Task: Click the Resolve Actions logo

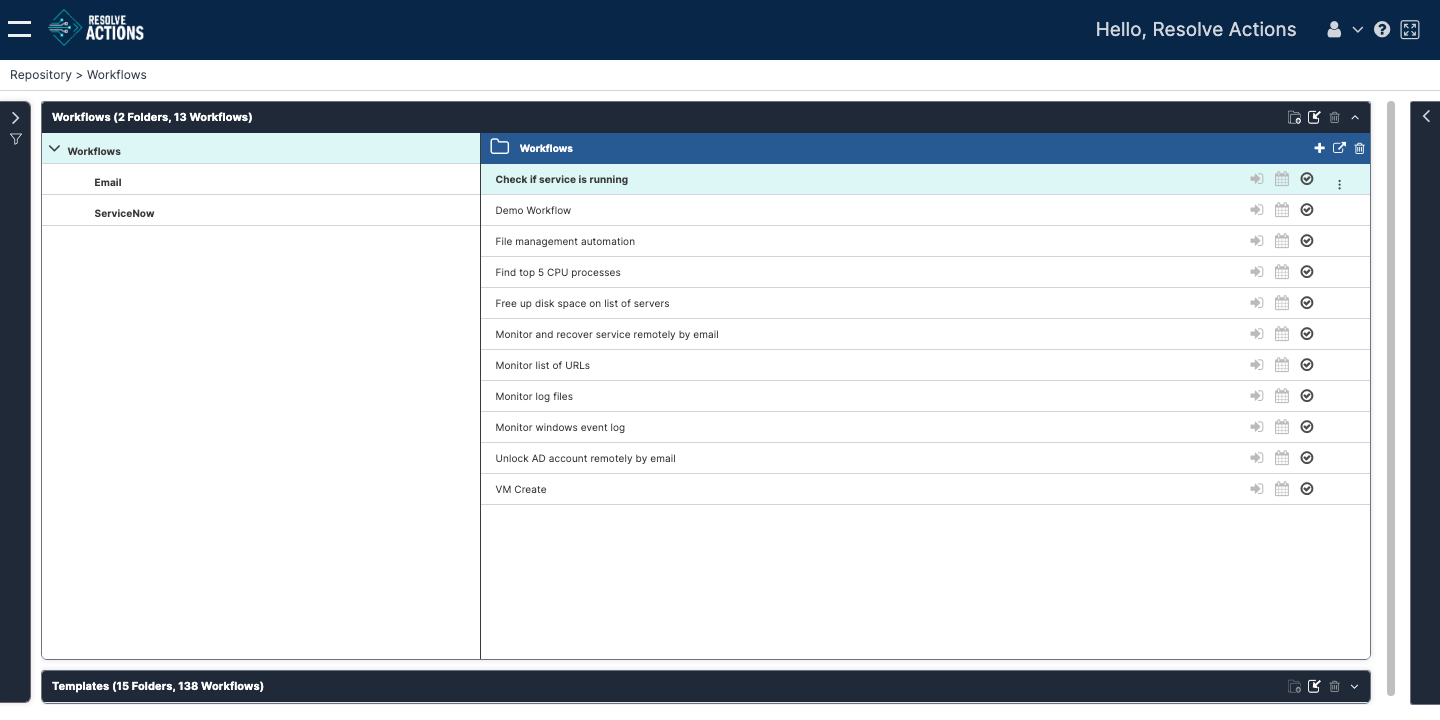Action: point(96,28)
